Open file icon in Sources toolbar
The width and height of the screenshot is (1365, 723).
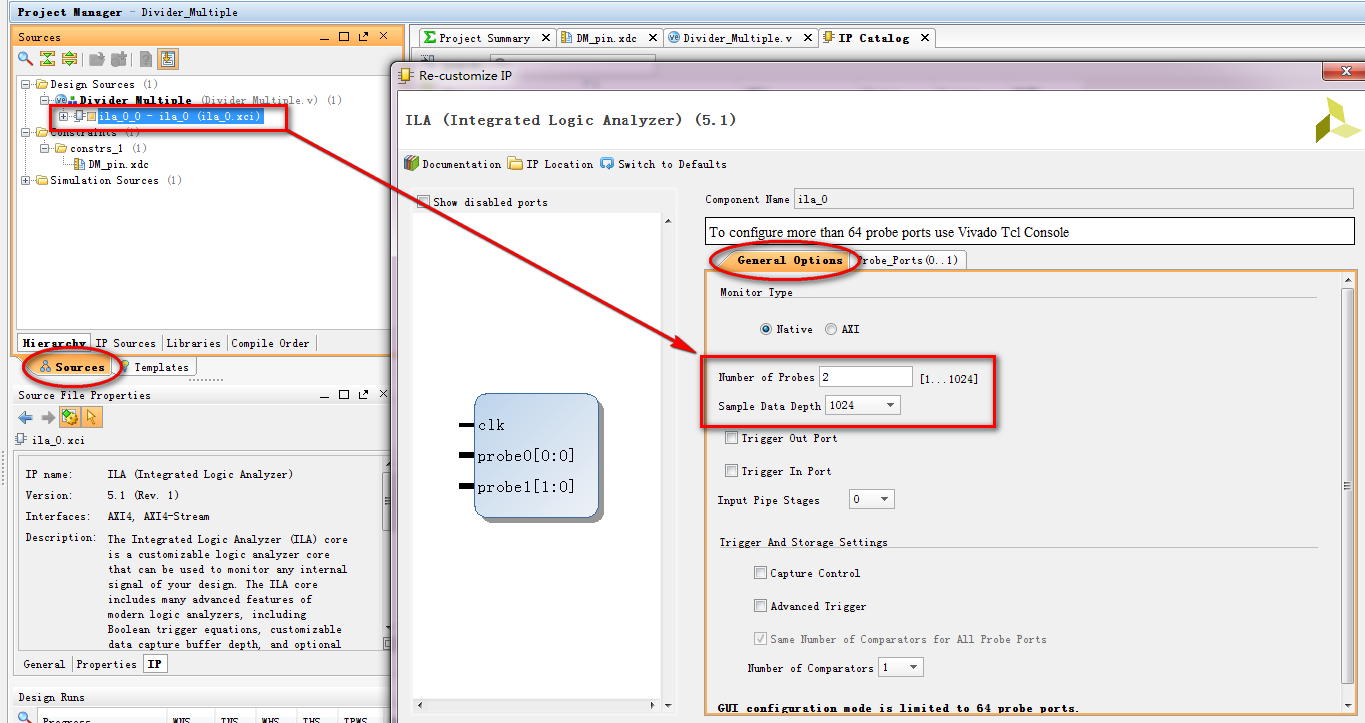[x=97, y=59]
